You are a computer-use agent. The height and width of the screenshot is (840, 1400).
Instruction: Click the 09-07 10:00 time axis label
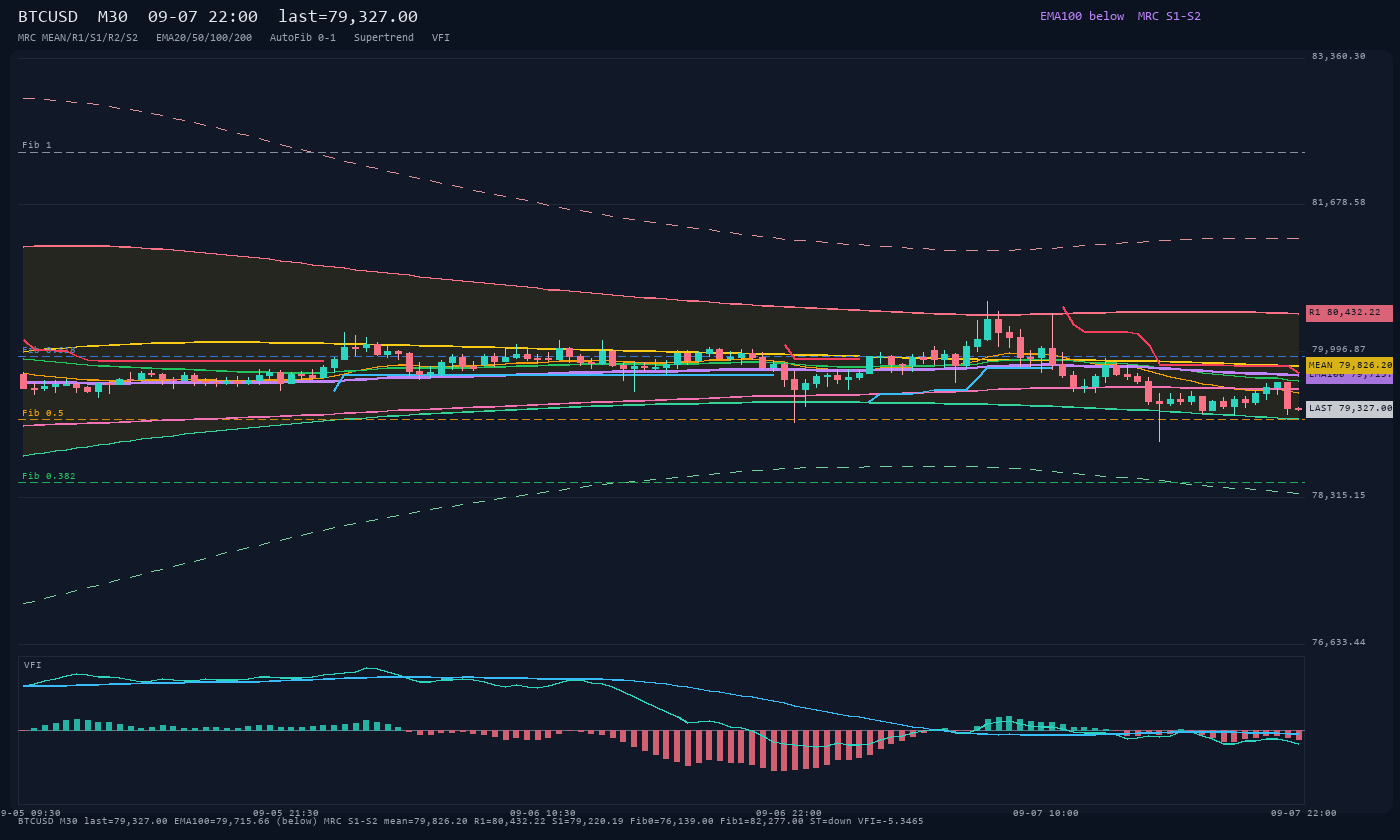(x=1046, y=813)
